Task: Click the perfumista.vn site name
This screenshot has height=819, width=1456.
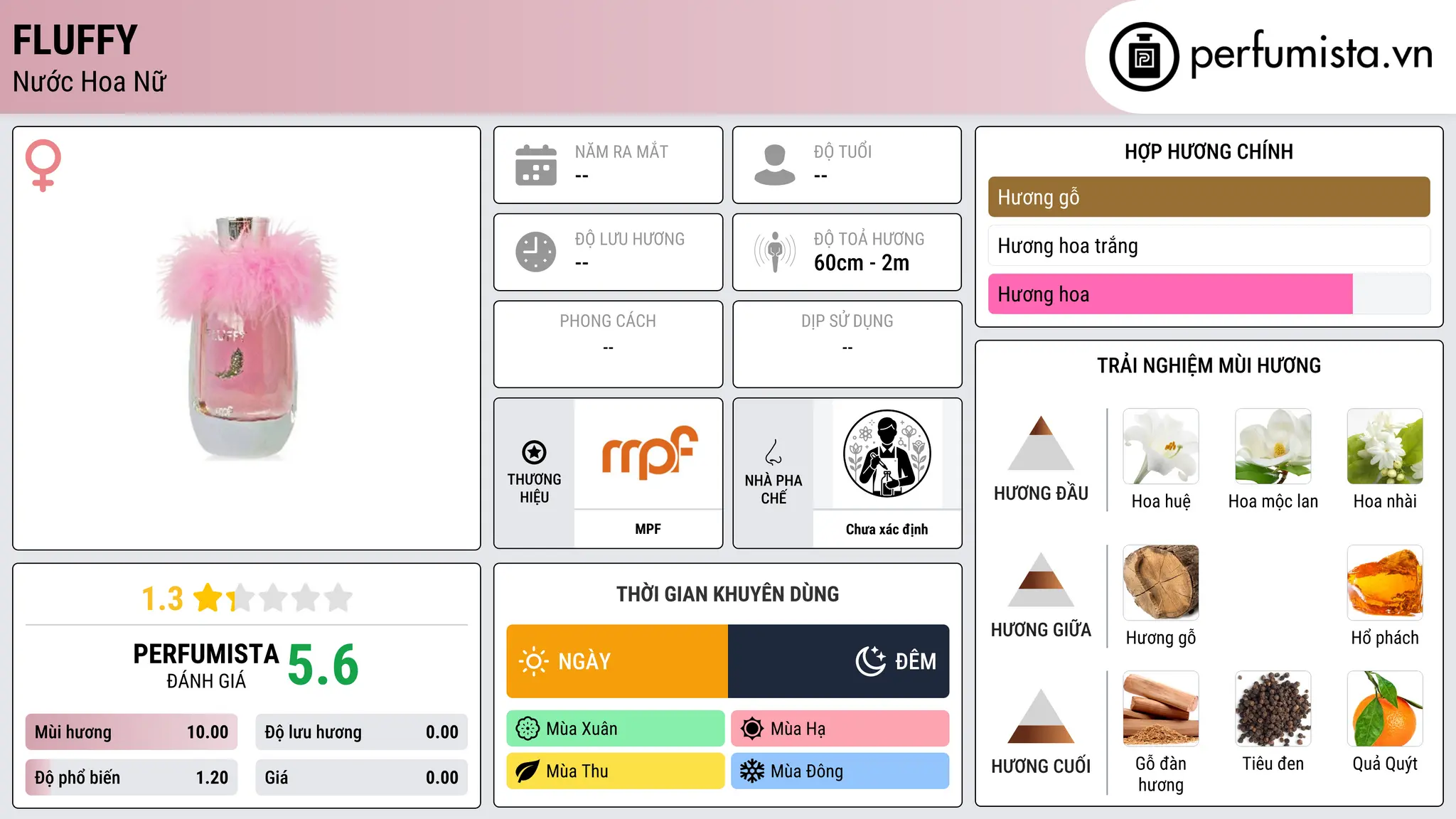Action: [1312, 54]
